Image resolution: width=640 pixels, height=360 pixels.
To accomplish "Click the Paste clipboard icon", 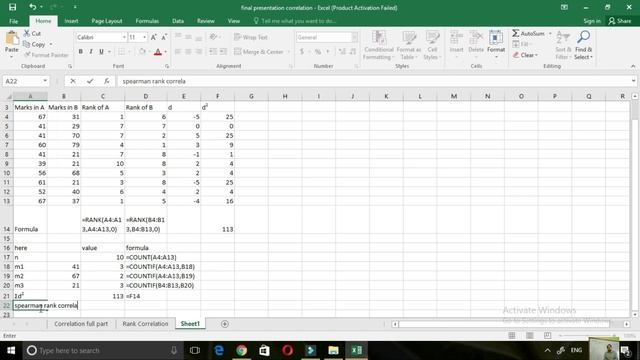I will coord(12,38).
